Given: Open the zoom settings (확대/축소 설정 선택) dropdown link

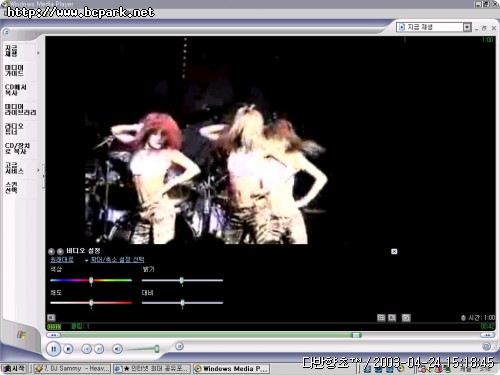Looking at the screenshot, I should pyautogui.click(x=117, y=259).
